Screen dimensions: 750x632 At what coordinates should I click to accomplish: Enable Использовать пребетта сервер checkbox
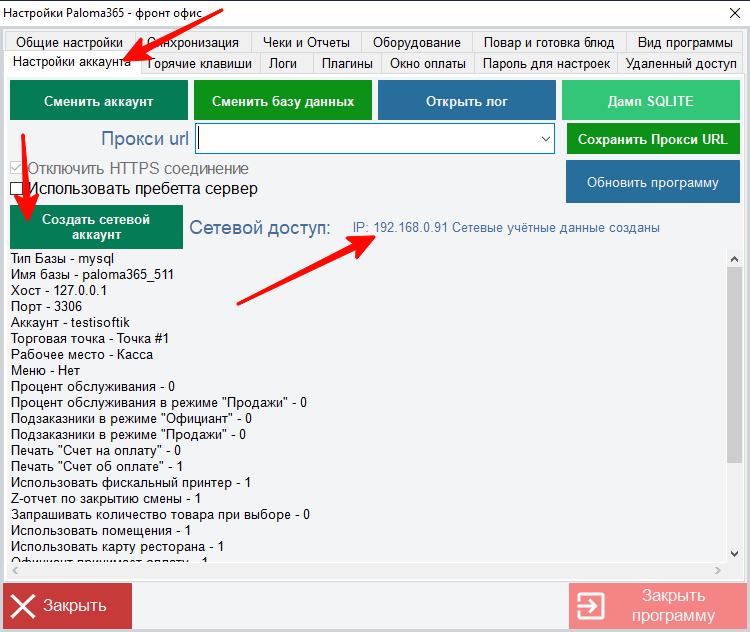coord(16,188)
